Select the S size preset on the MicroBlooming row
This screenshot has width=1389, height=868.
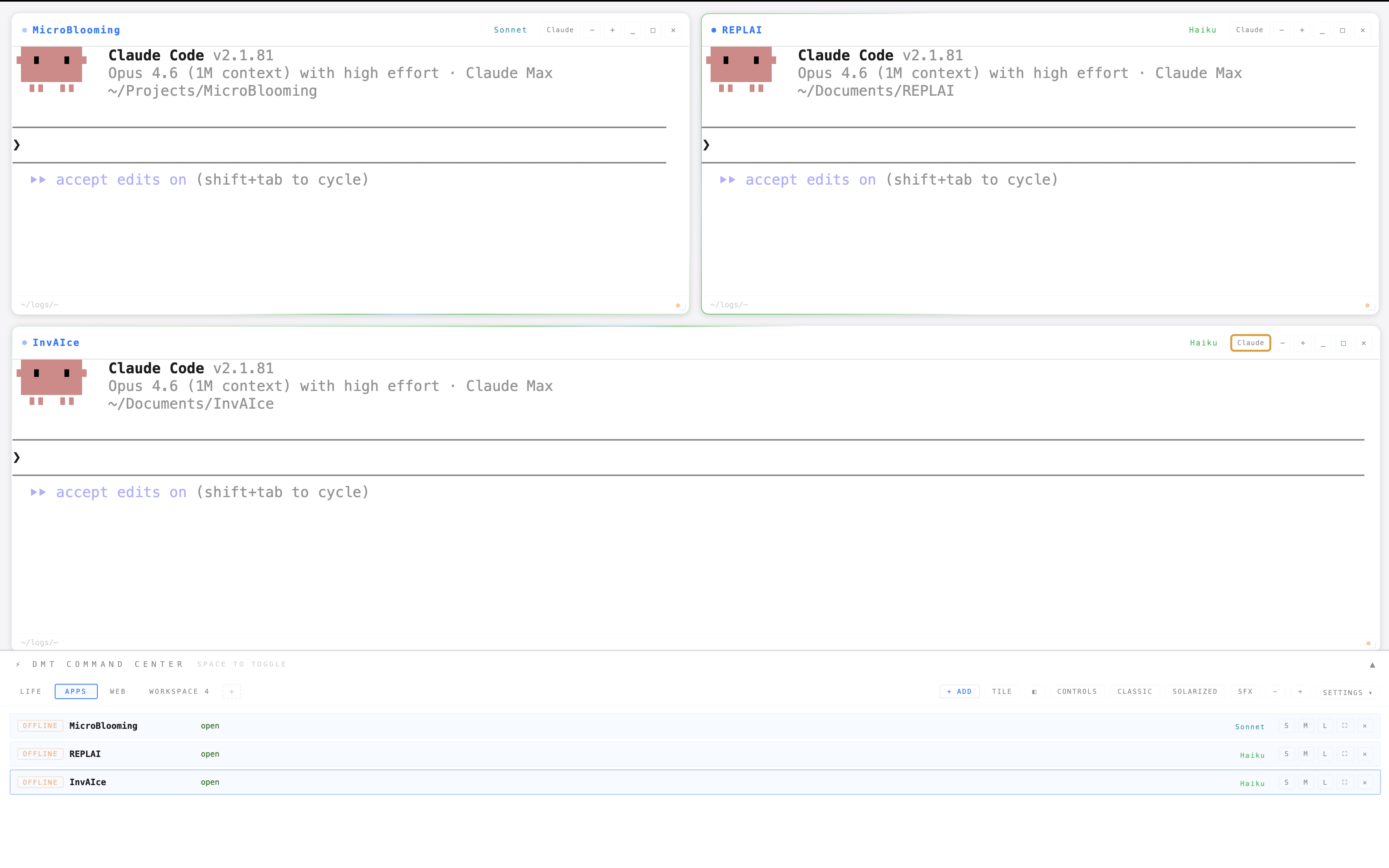coord(1286,726)
